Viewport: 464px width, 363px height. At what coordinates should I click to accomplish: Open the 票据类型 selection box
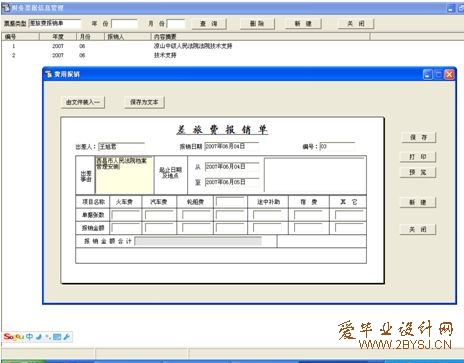click(x=55, y=23)
